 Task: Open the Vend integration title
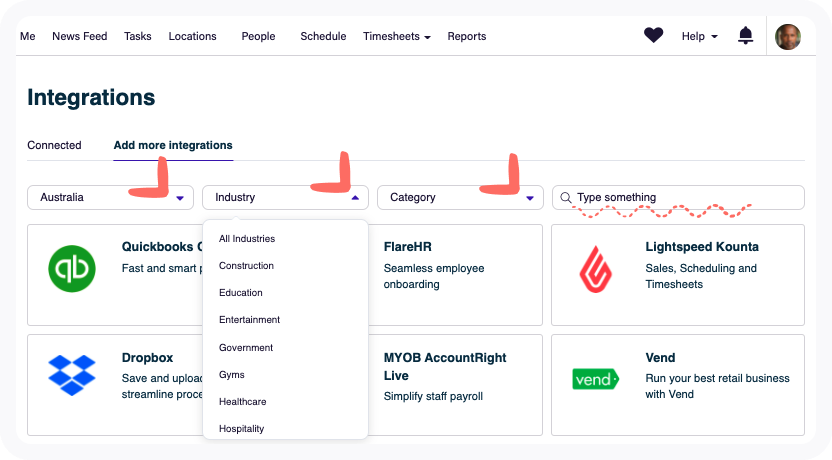[660, 358]
